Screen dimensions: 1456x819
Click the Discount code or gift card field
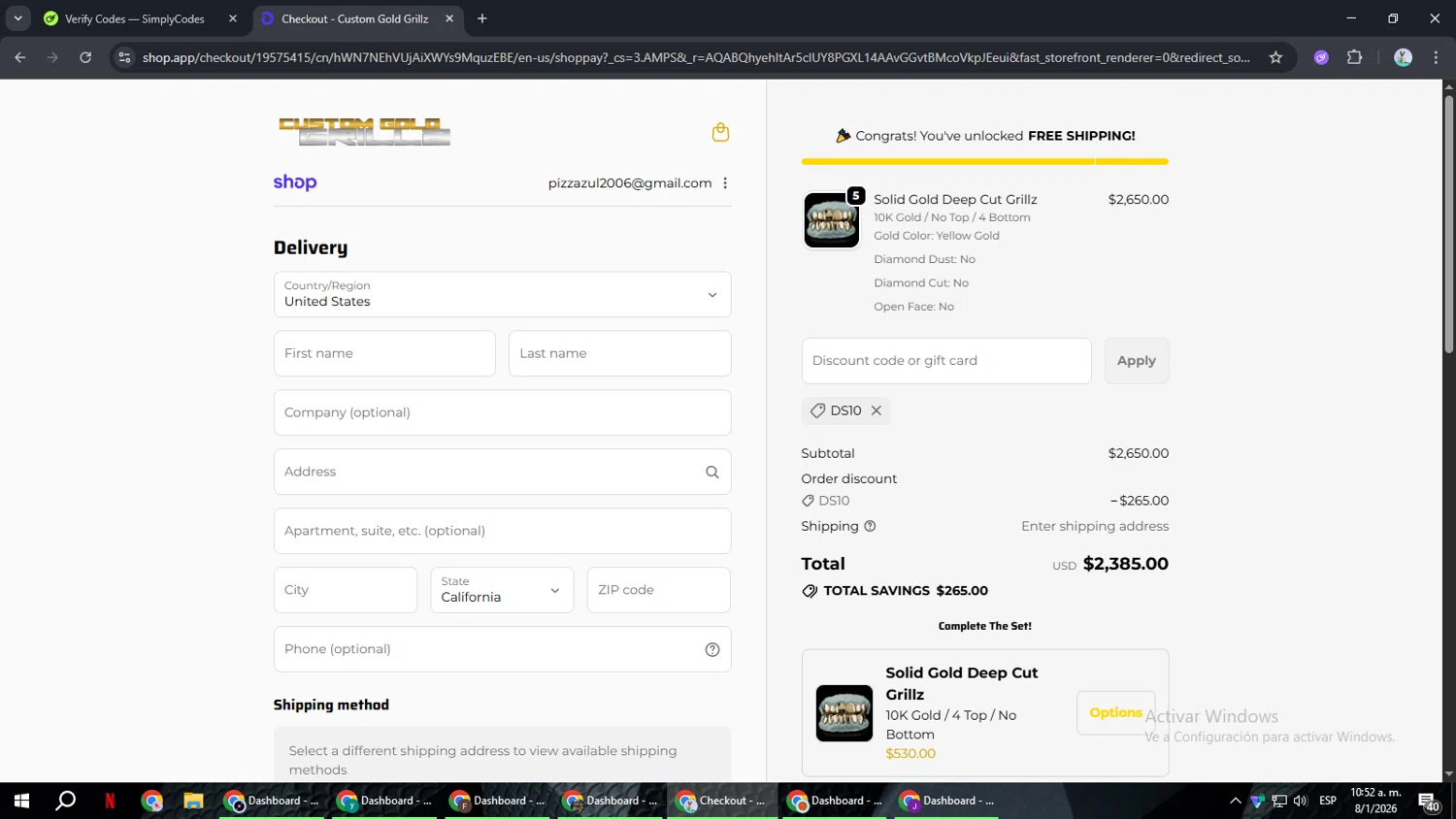point(946,361)
